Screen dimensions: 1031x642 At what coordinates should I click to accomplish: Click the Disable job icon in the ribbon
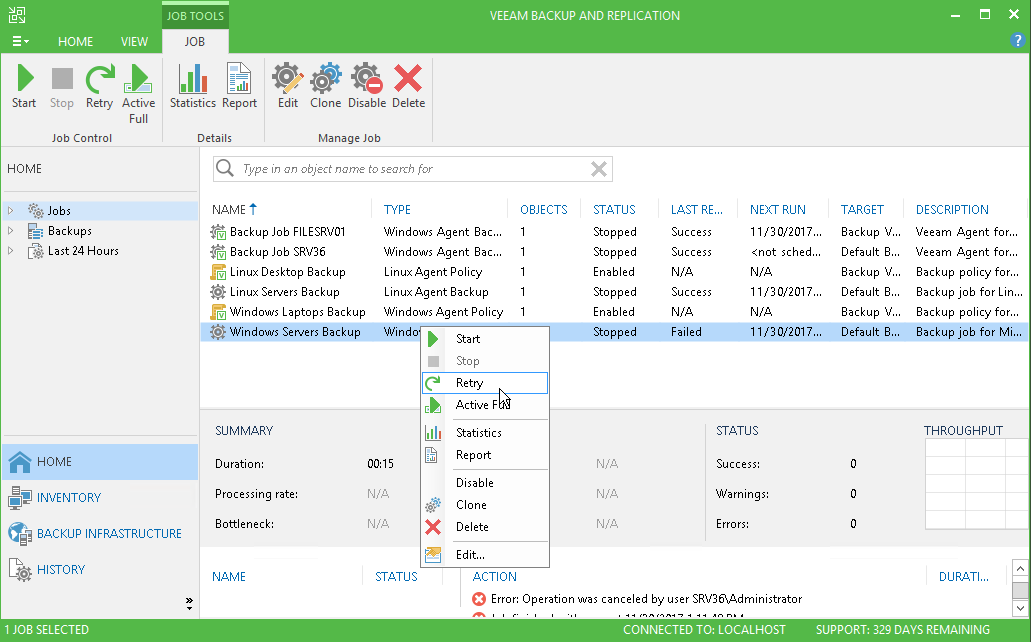[x=367, y=78]
